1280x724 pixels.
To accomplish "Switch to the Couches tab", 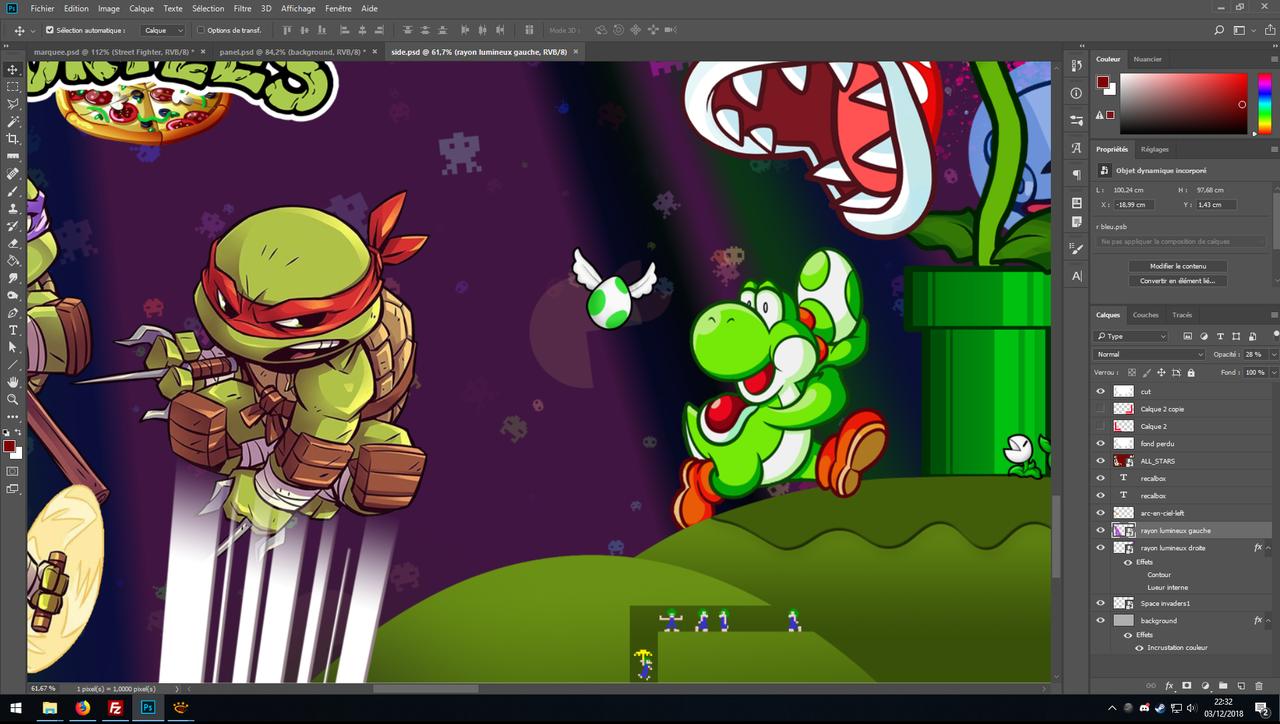I will click(1145, 315).
